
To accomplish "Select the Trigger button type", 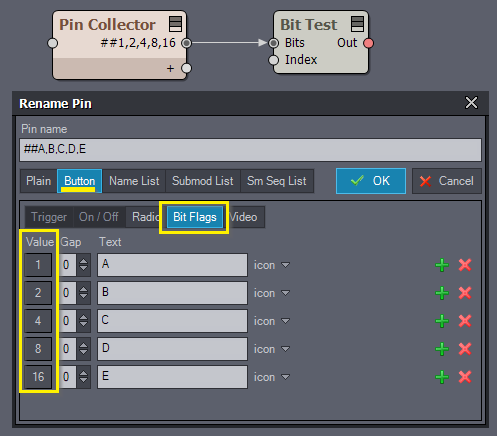I will coord(49,217).
